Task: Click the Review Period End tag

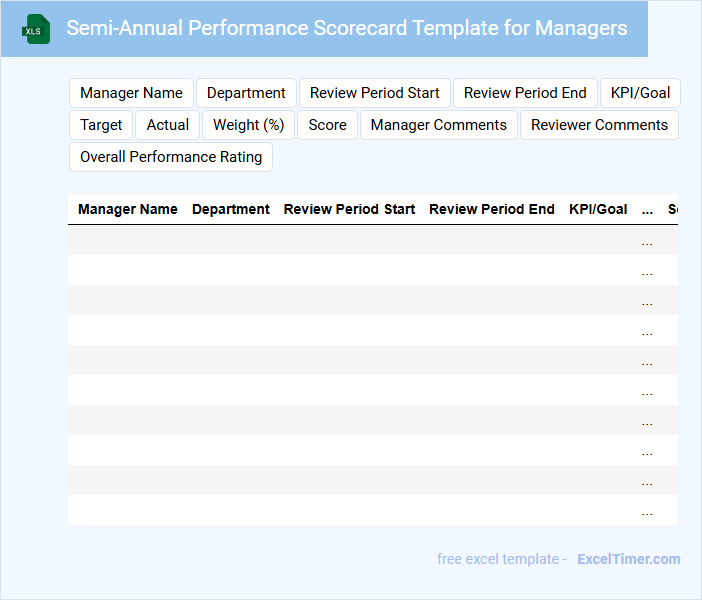Action: (x=525, y=93)
